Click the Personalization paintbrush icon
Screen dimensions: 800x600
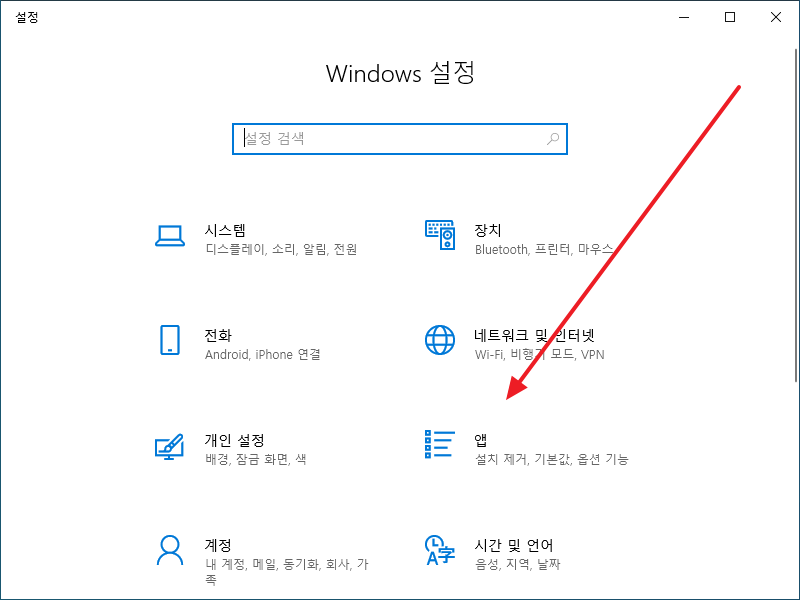pyautogui.click(x=169, y=446)
